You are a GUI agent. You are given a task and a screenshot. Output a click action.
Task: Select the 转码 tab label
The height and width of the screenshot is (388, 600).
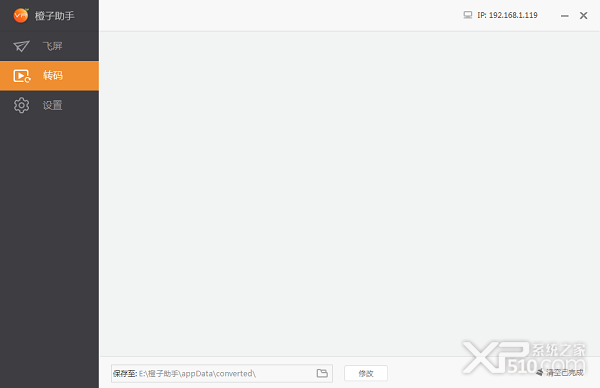pos(53,75)
